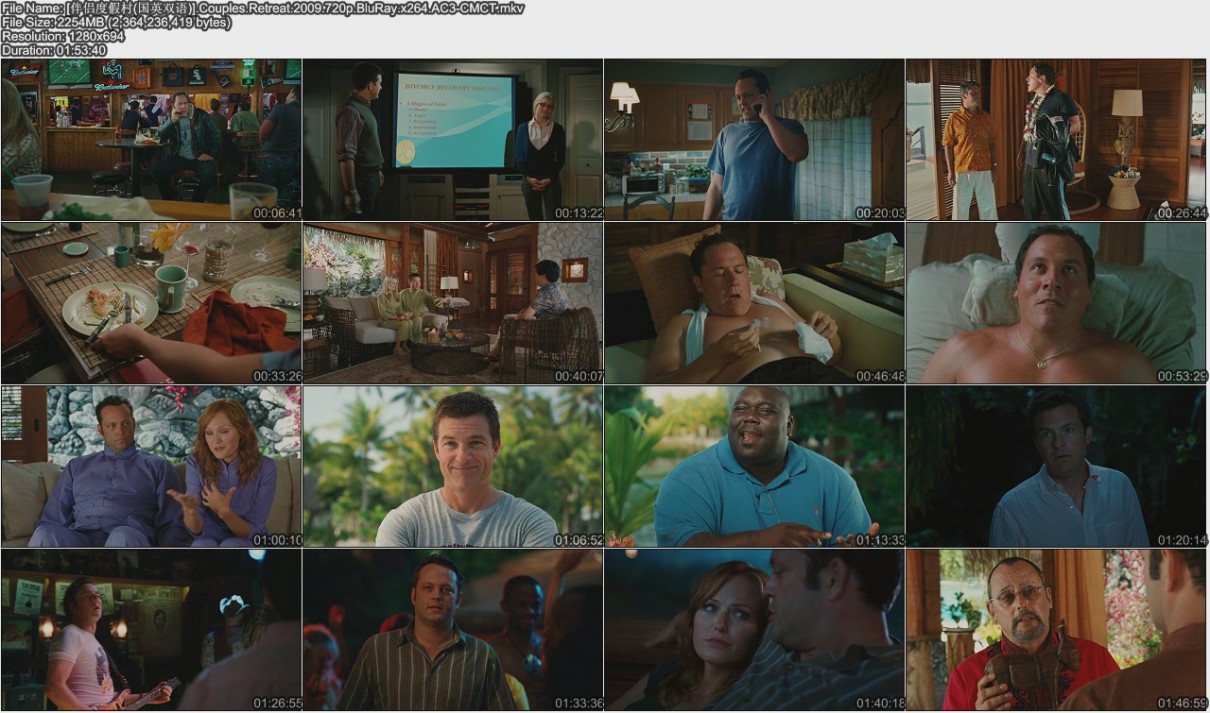Viewport: 1210px width, 713px height.
Task: Open the thumbnail timestamped 01:33:36
Action: 453,630
